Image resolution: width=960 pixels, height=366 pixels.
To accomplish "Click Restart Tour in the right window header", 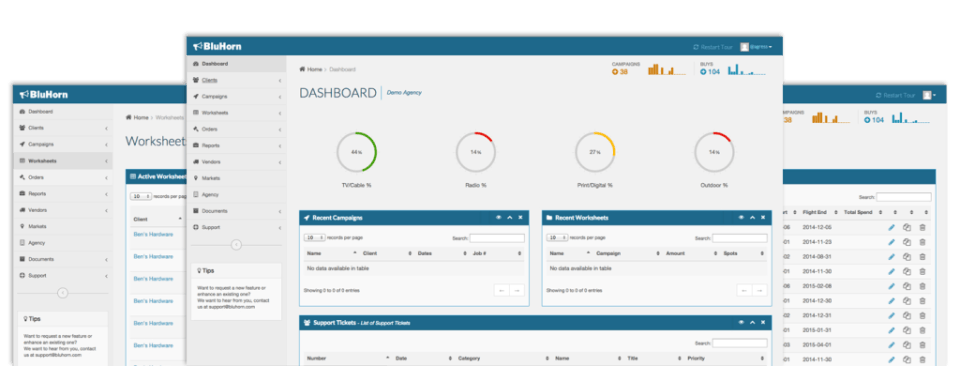I will [x=895, y=95].
